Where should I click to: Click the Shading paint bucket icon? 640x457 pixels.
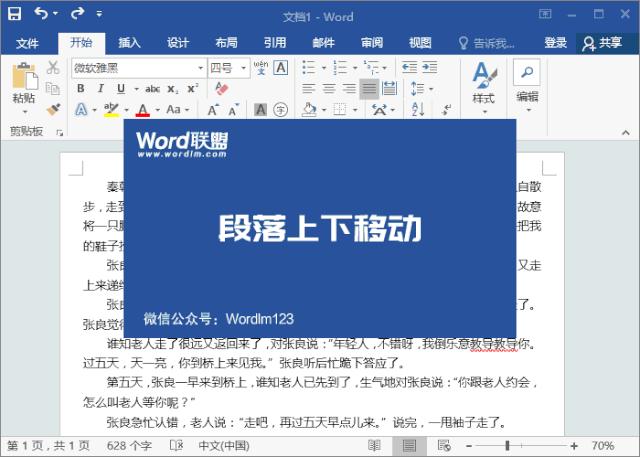(309, 109)
